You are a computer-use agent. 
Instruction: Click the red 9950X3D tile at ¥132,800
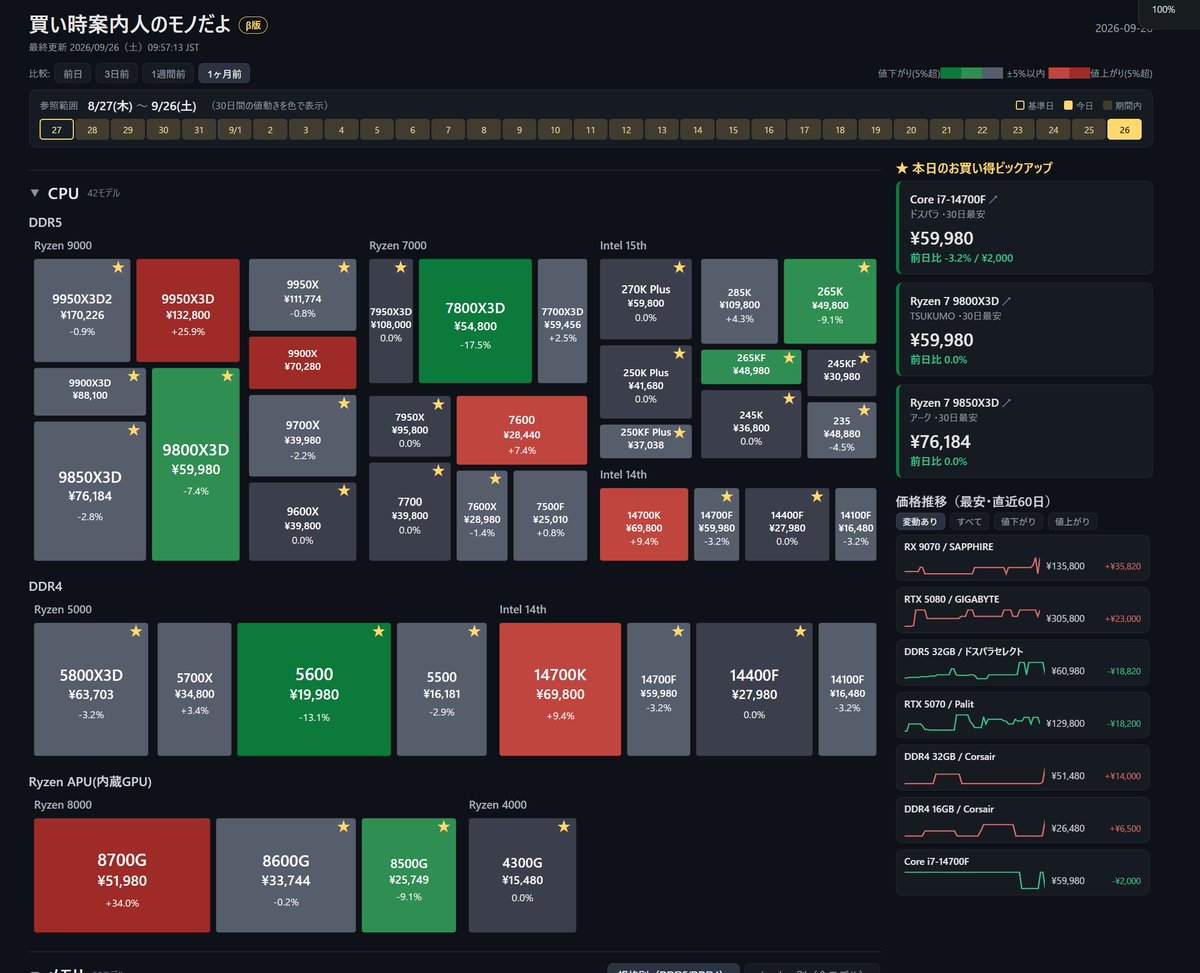pyautogui.click(x=188, y=310)
